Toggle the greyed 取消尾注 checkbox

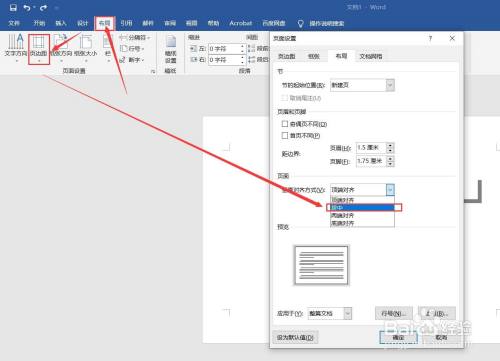click(x=285, y=98)
